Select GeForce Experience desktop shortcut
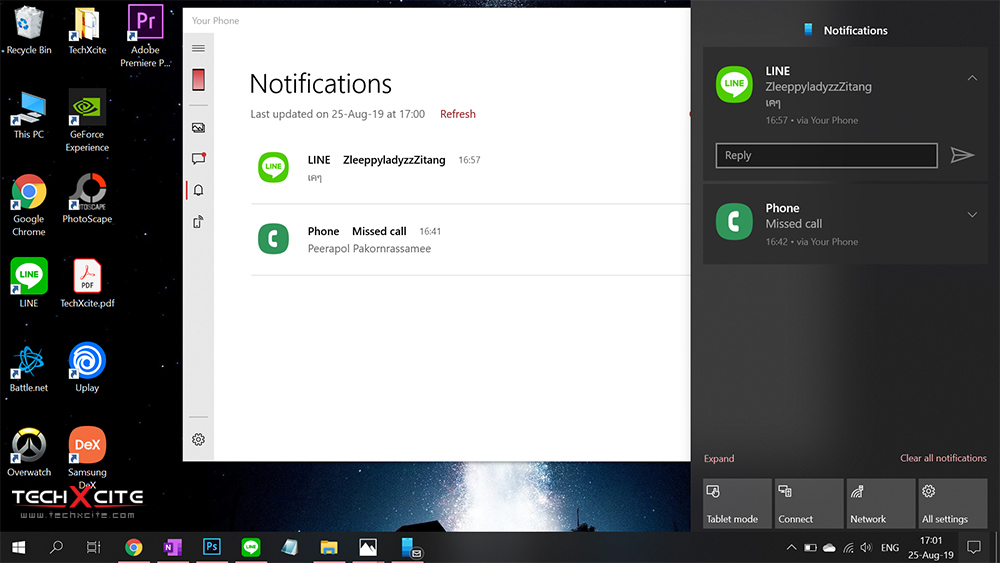Image resolution: width=1000 pixels, height=563 pixels. pos(87,121)
